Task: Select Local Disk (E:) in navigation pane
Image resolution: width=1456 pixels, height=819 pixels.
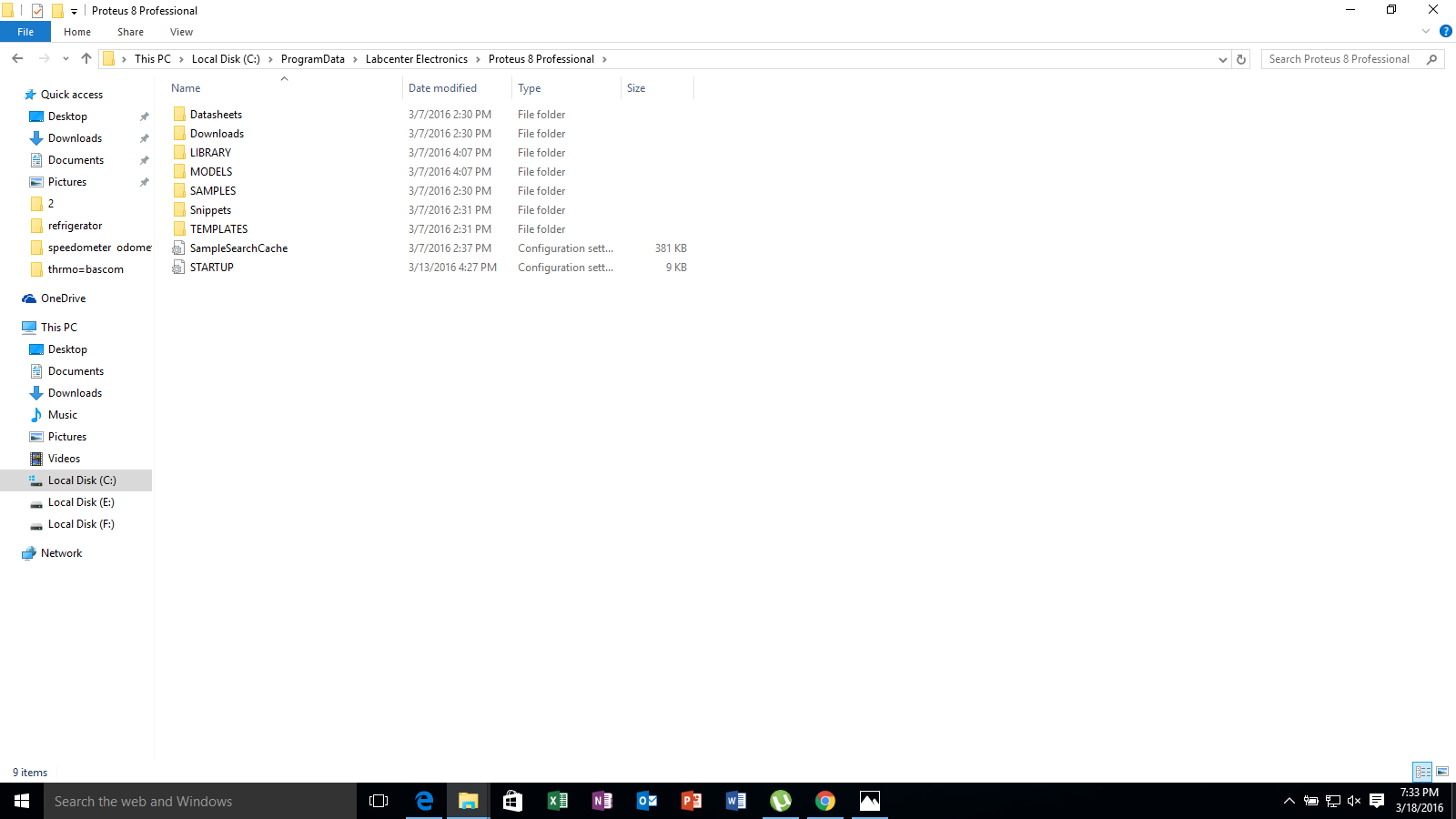Action: pyautogui.click(x=81, y=502)
